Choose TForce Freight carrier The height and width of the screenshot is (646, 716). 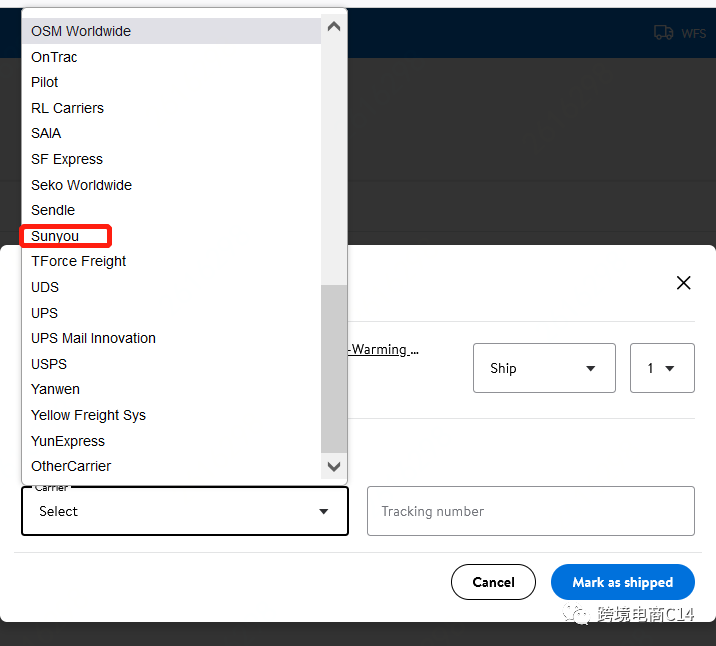point(171,261)
